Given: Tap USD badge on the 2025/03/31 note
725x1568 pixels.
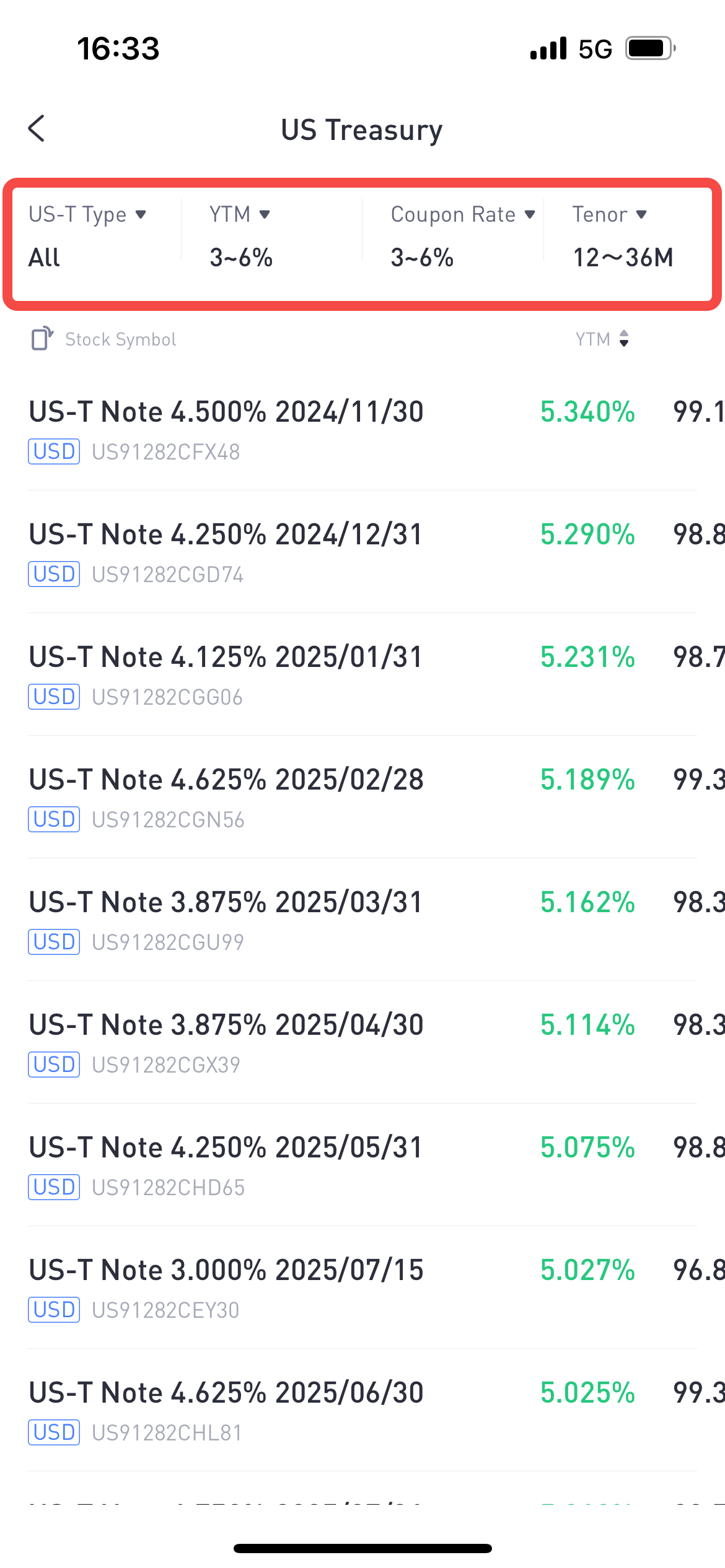Looking at the screenshot, I should click(54, 942).
